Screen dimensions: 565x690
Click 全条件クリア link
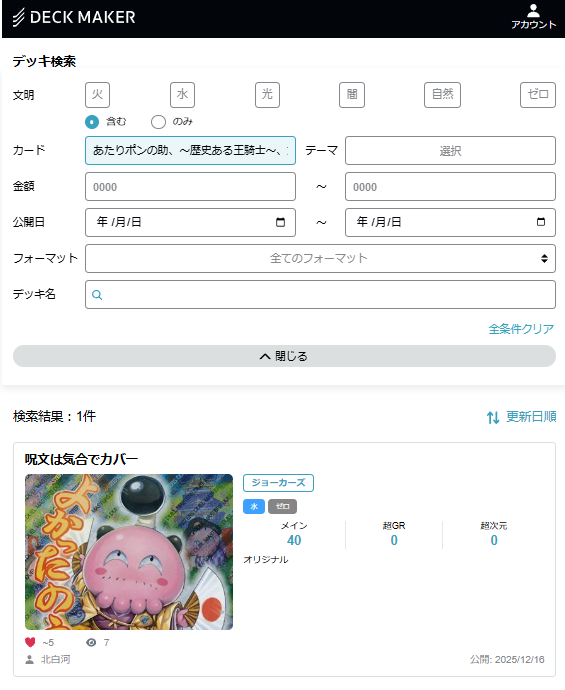tap(521, 329)
